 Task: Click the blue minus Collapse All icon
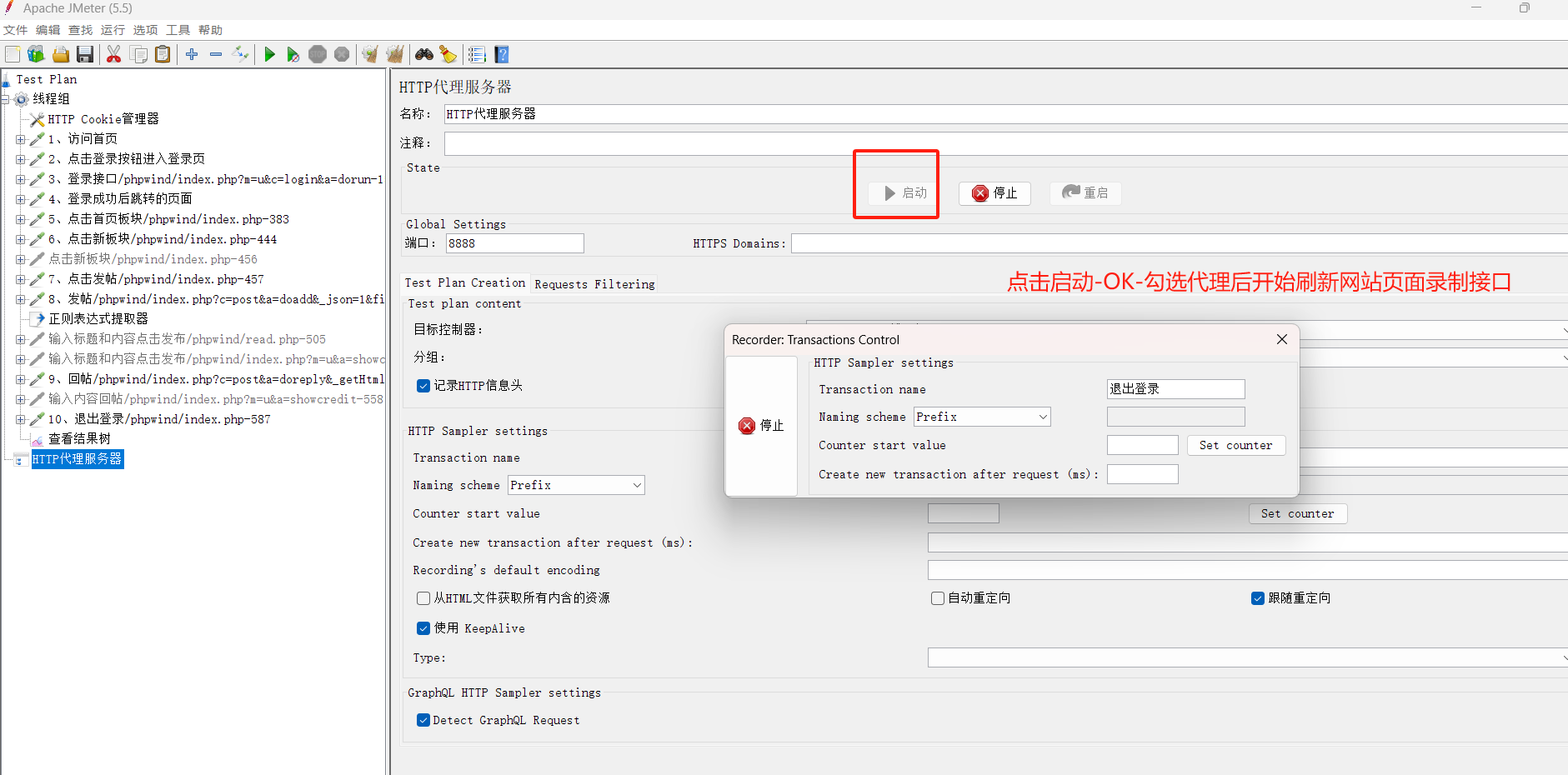tap(216, 54)
